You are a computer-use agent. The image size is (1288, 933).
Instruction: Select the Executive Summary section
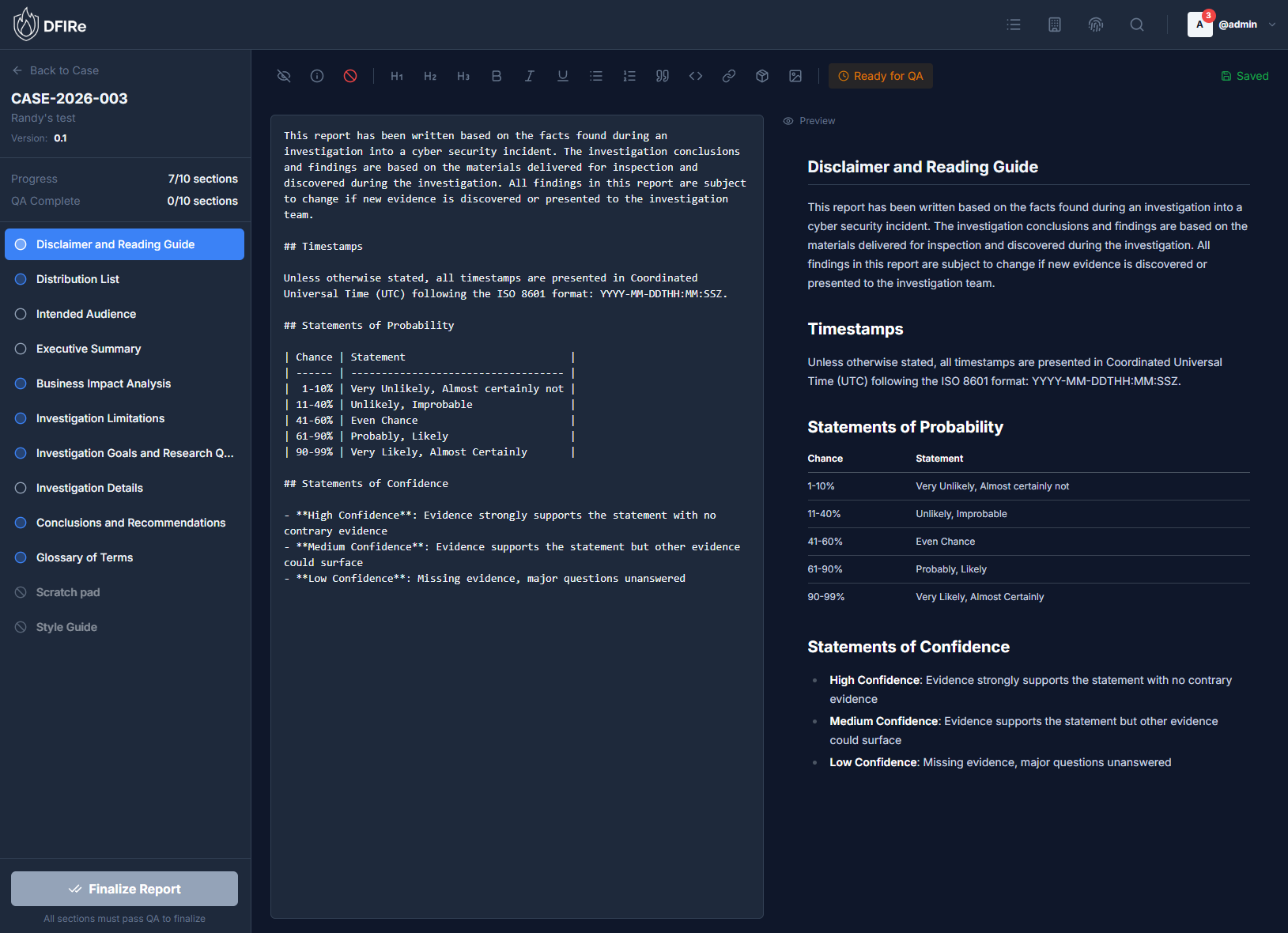(x=87, y=349)
